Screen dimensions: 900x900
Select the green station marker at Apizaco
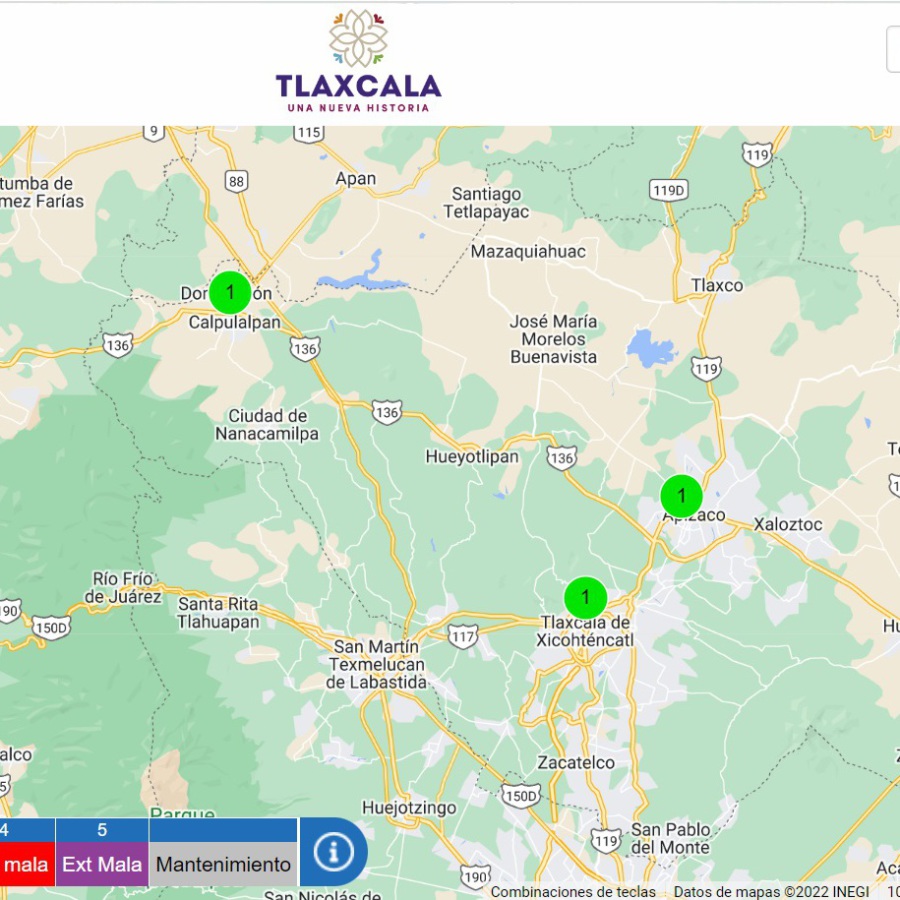click(682, 496)
